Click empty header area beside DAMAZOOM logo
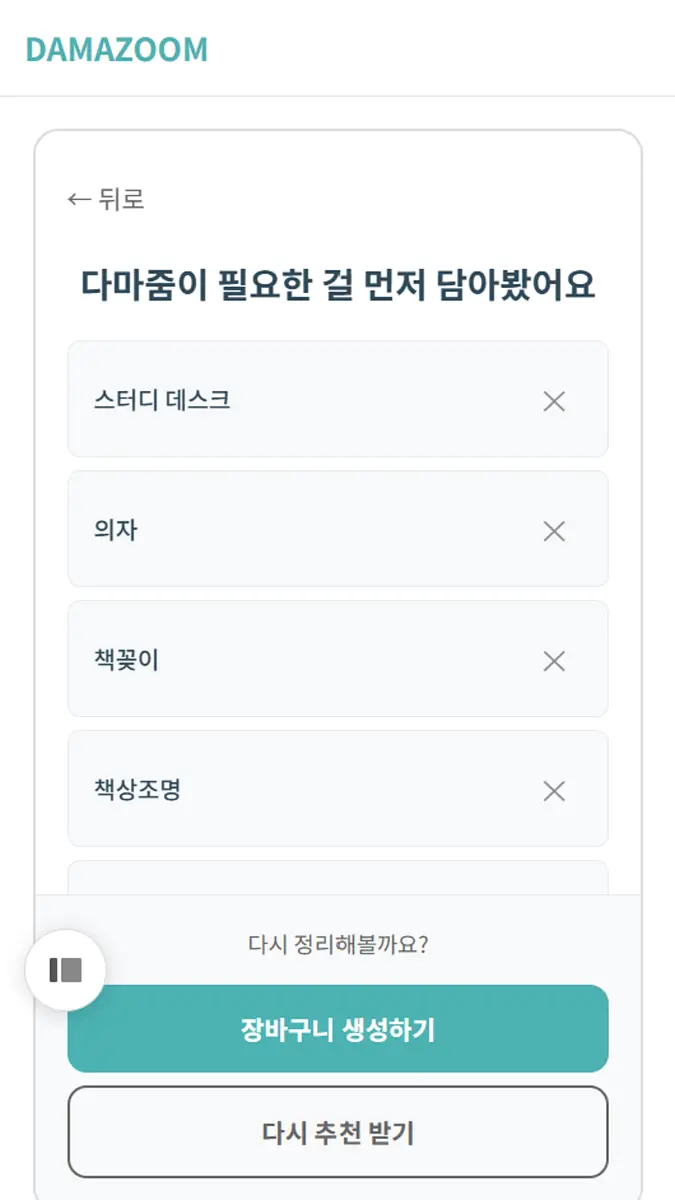Viewport: 675px width, 1200px height. 440,49
